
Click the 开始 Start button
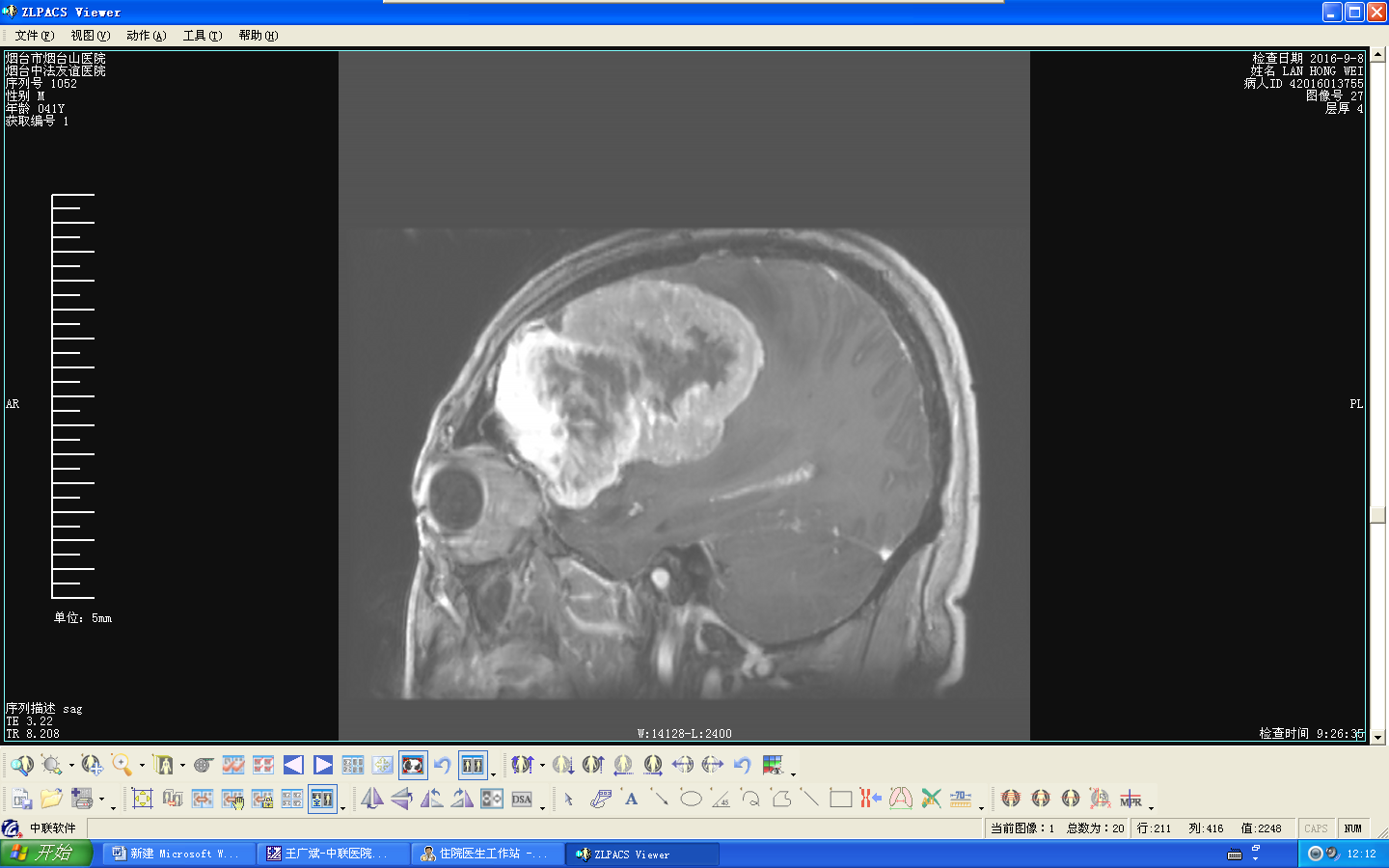pos(45,854)
